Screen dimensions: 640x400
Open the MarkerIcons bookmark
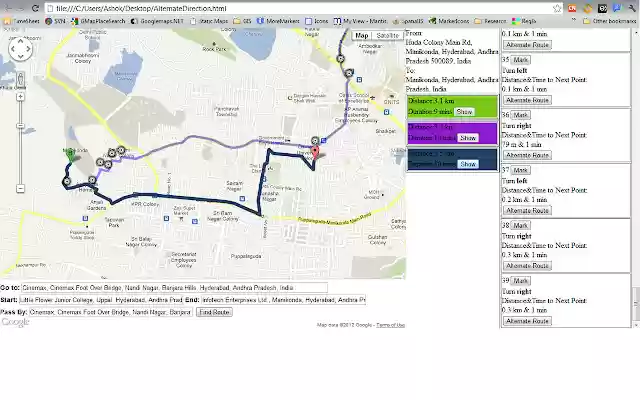coord(449,21)
